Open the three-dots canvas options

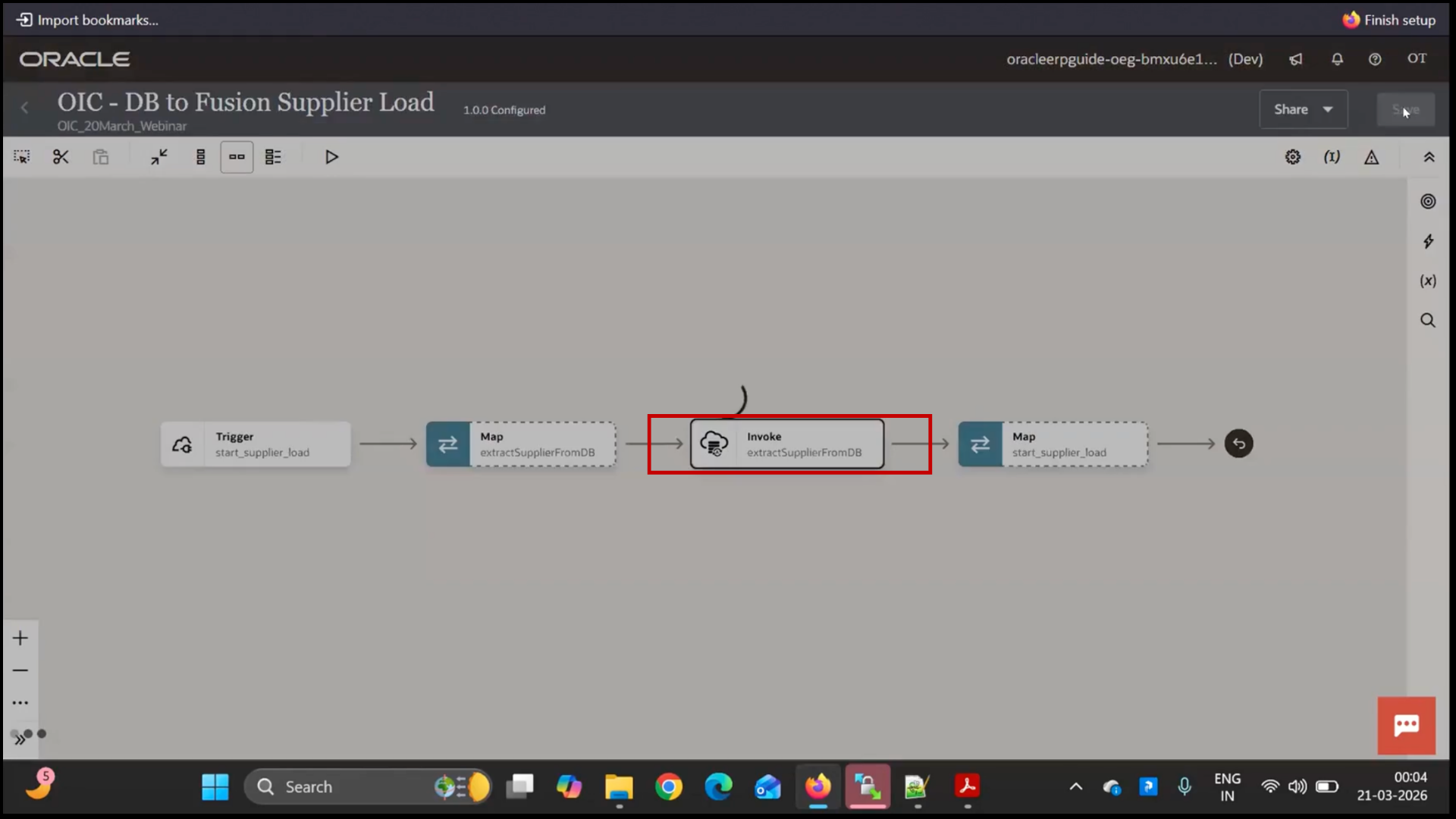[x=20, y=703]
